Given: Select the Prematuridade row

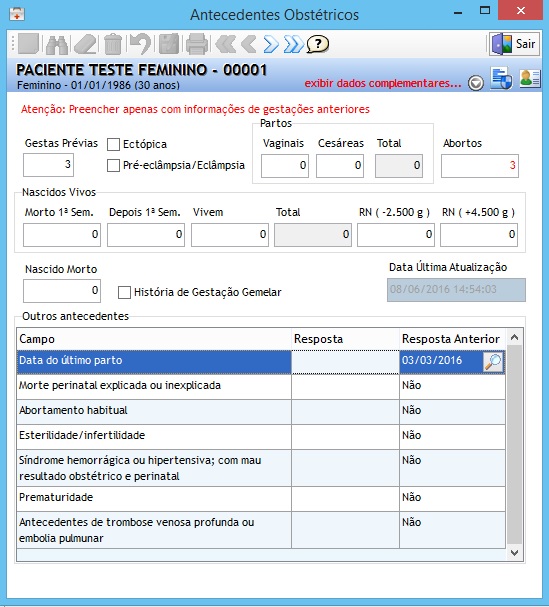Looking at the screenshot, I should [x=261, y=499].
